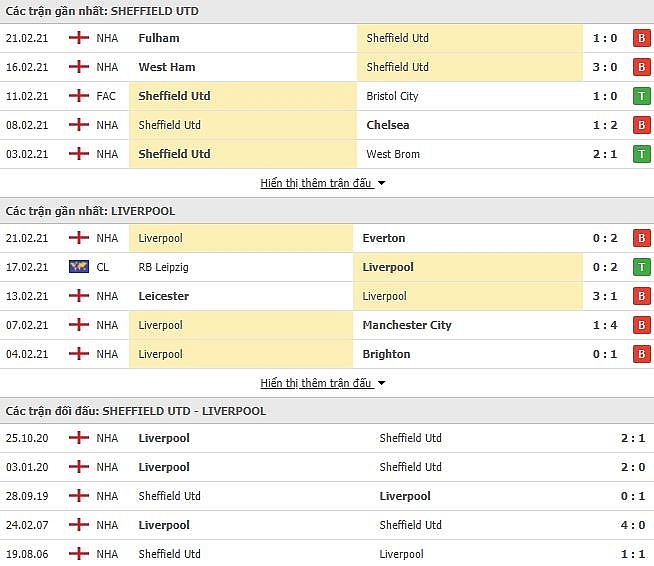Viewport: 654px width, 566px height.
Task: Click the red B badge on Fulham match
Action: click(641, 38)
